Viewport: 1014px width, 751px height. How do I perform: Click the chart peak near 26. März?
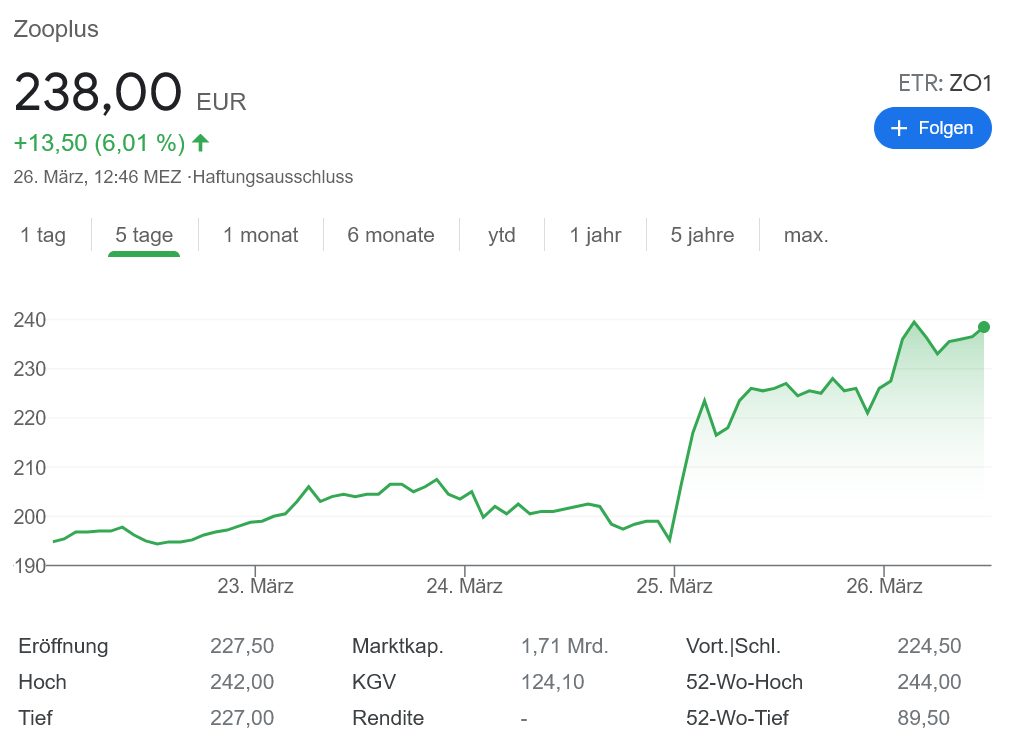pyautogui.click(x=914, y=322)
